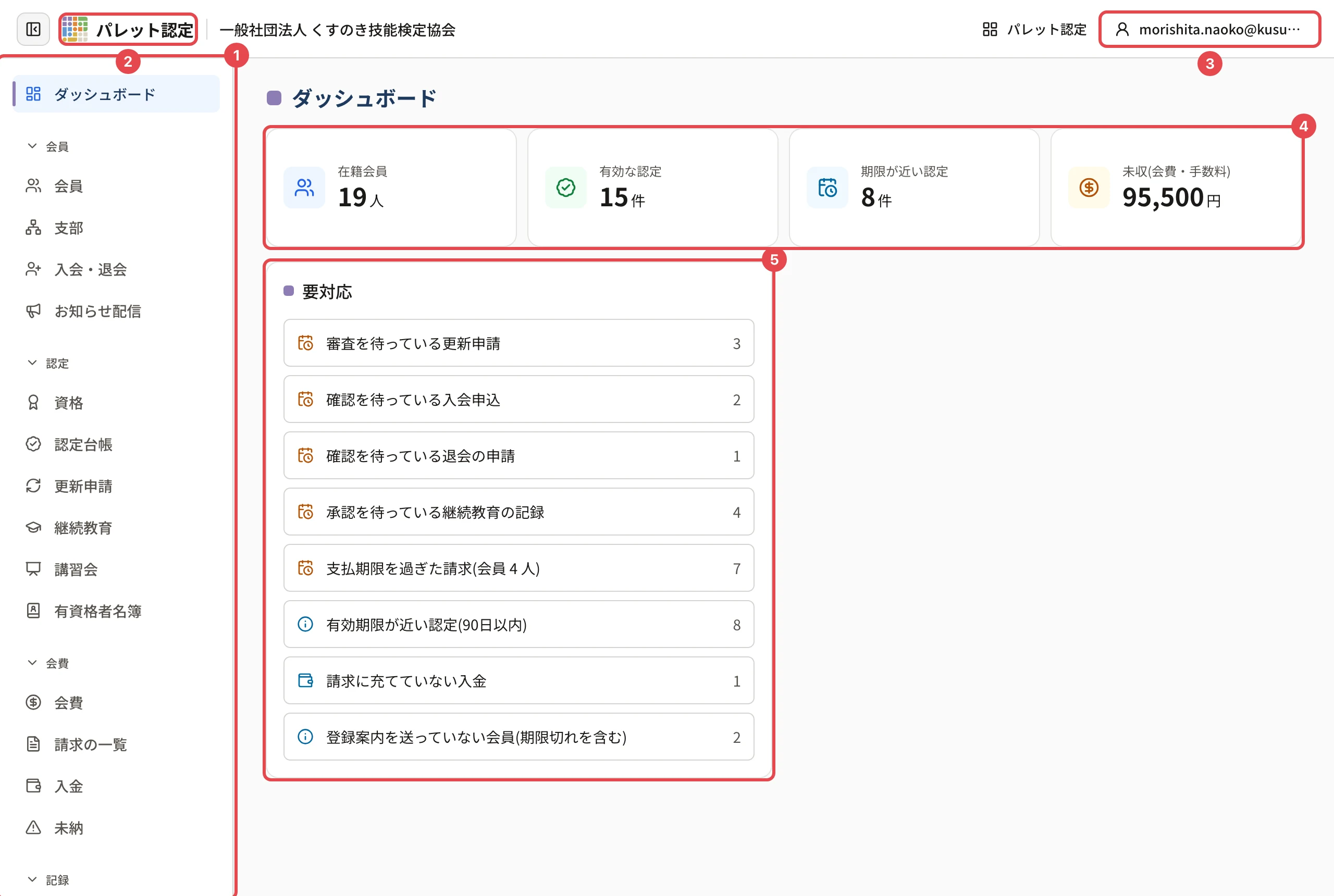Open the パレット認定 app switcher in header
This screenshot has width=1334, height=896.
1034,29
